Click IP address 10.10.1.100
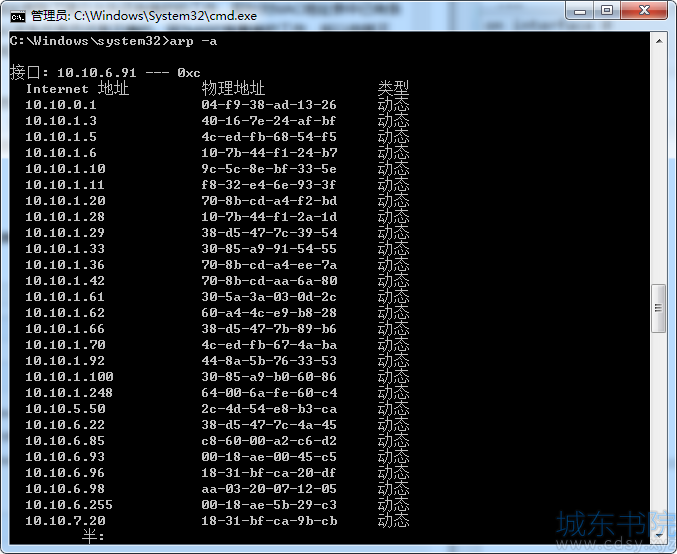The width and height of the screenshot is (677, 554). (69, 377)
